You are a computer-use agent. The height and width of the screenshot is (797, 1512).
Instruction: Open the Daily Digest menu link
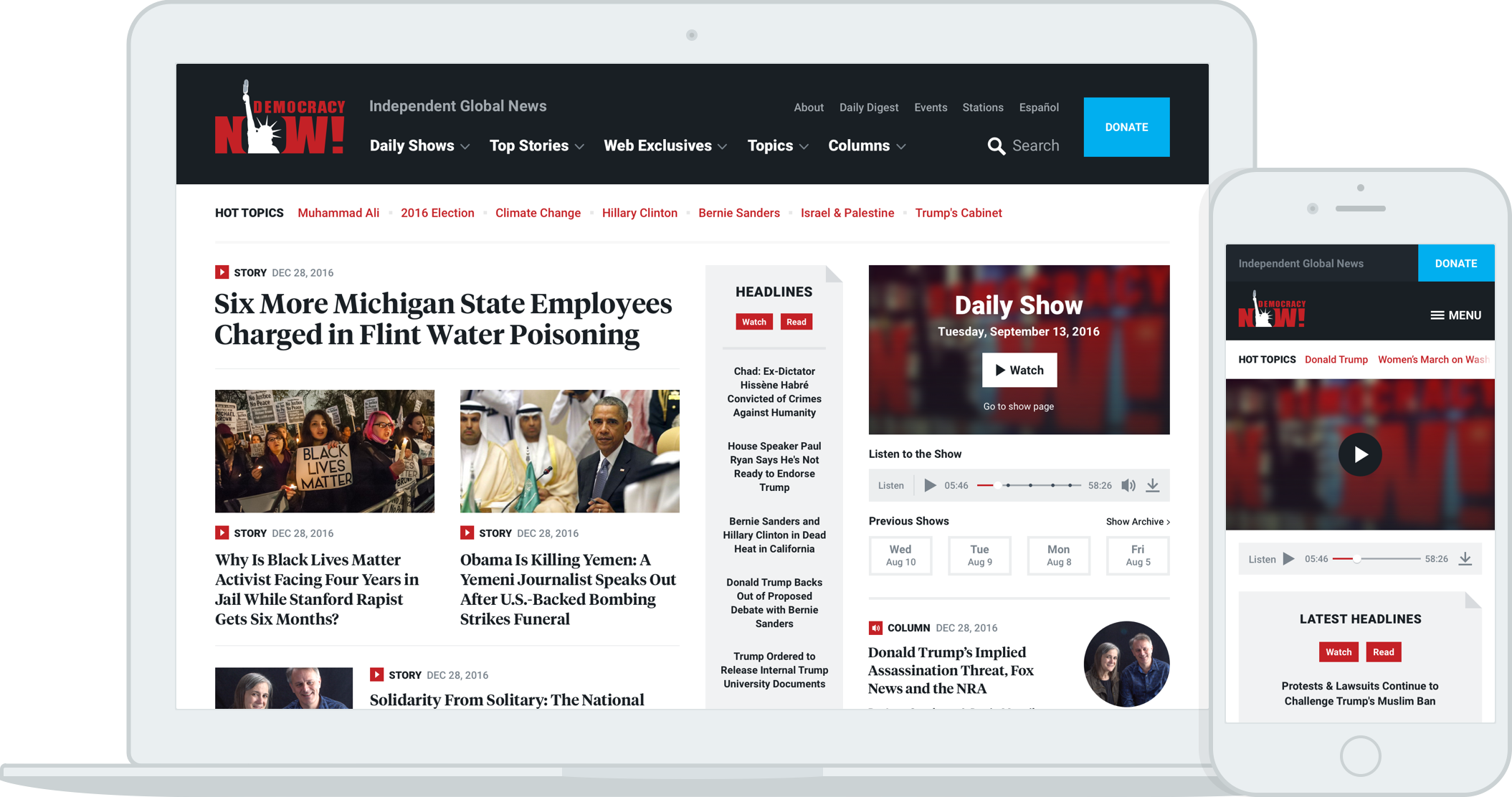pos(868,108)
